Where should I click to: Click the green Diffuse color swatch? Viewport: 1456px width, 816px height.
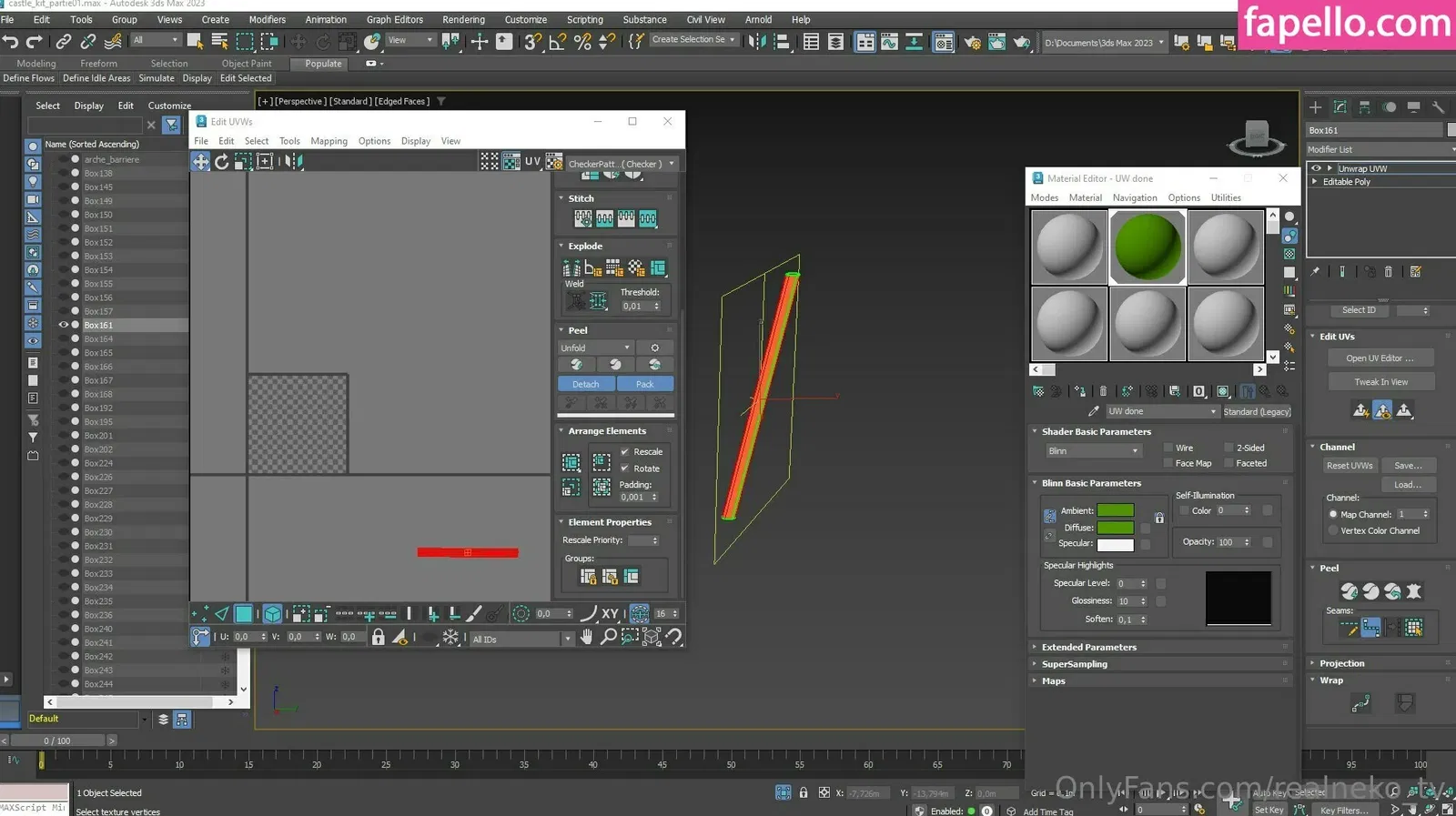1115,528
